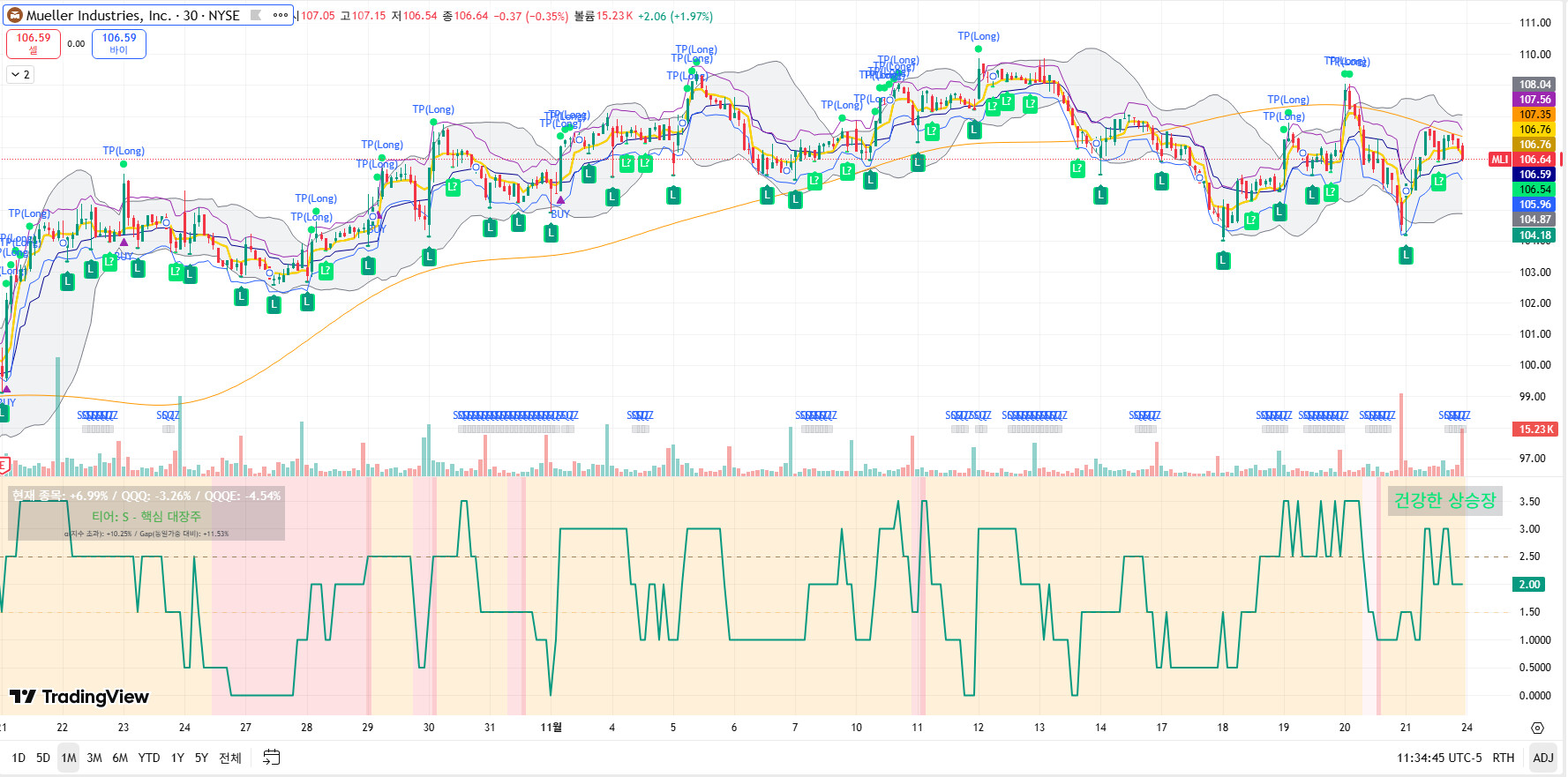The width and height of the screenshot is (1568, 777).
Task: Select the 1Y time range
Action: tap(177, 758)
